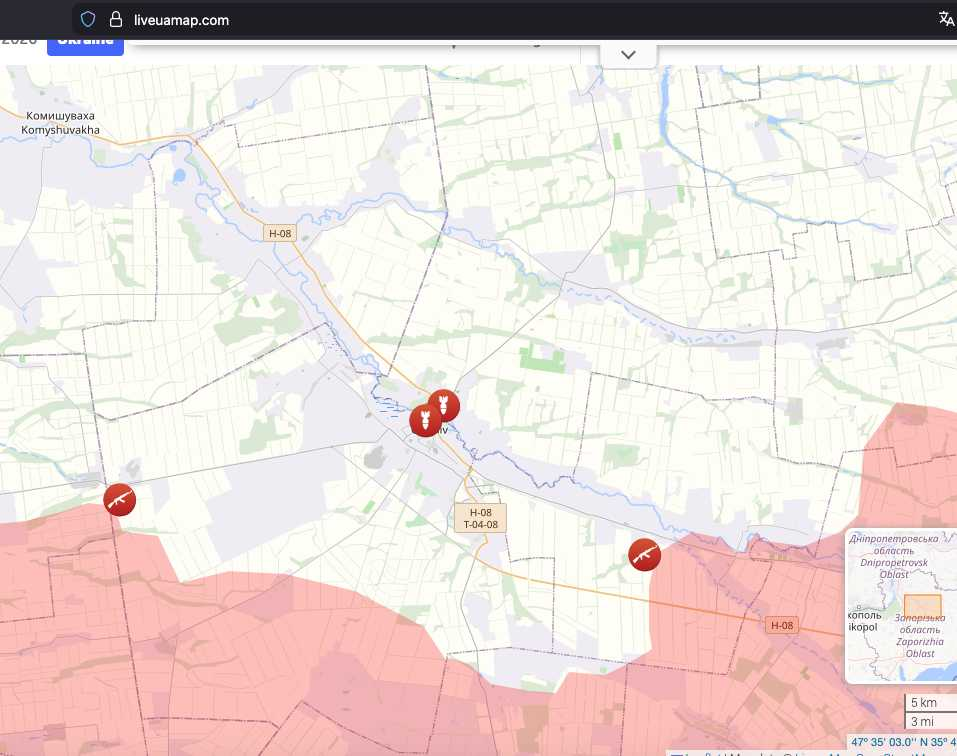Open the browser translate page icon
Screen dimensions: 957x756
pyautogui.click(x=945, y=19)
